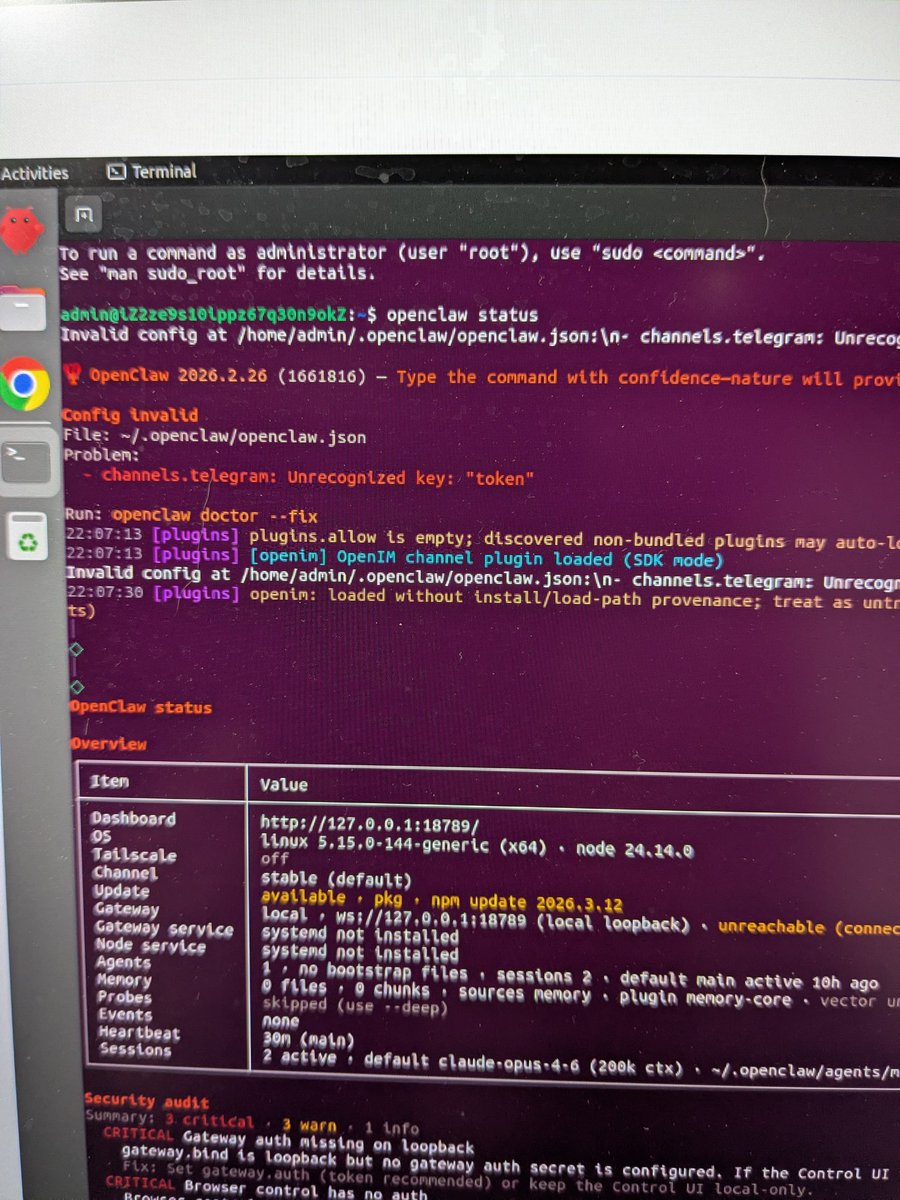Click the 'Item' table column header

coord(110,782)
